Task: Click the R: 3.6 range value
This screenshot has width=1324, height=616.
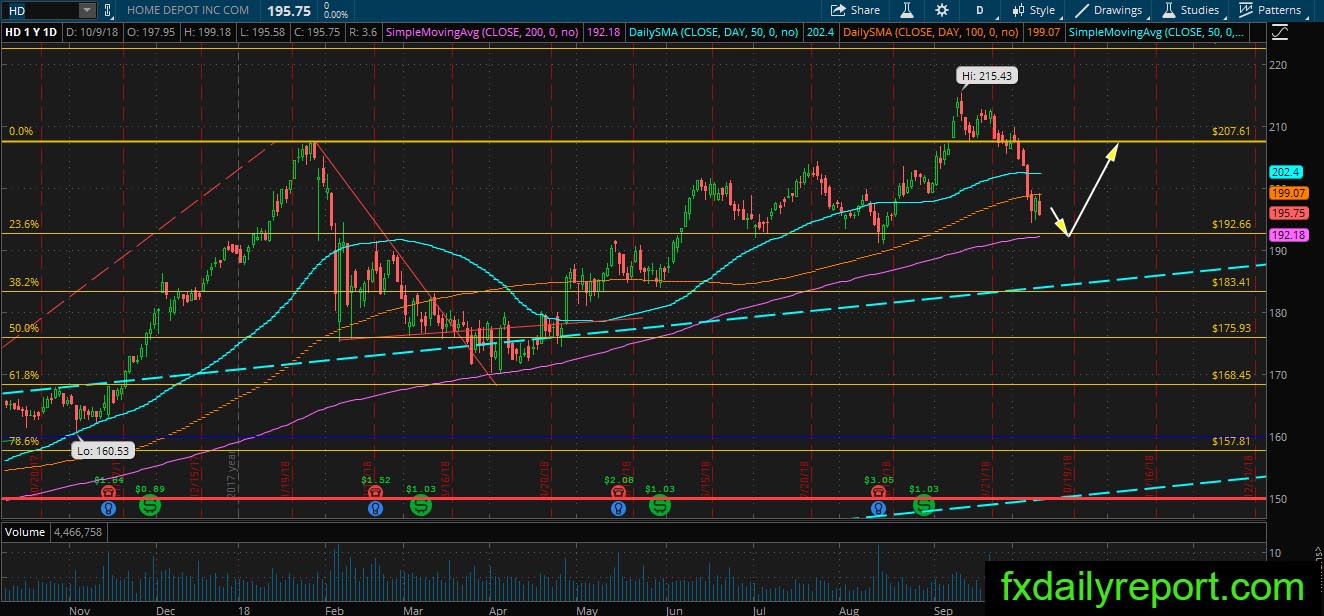Action: [x=366, y=33]
